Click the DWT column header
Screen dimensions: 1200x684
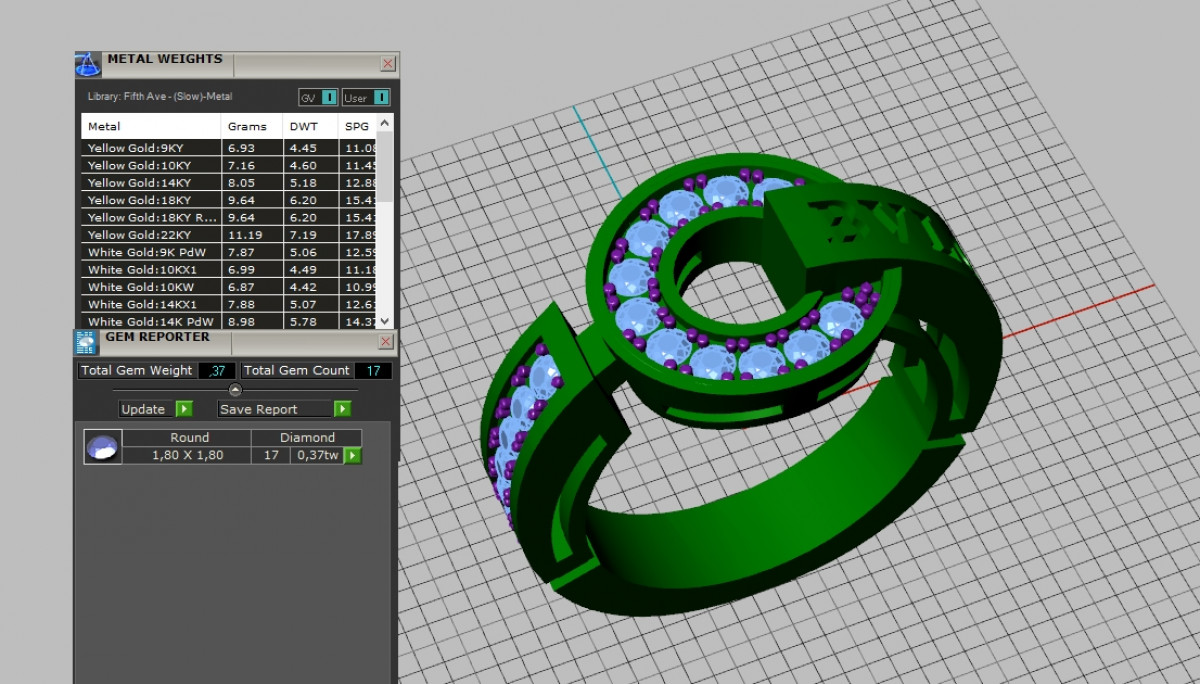(303, 127)
